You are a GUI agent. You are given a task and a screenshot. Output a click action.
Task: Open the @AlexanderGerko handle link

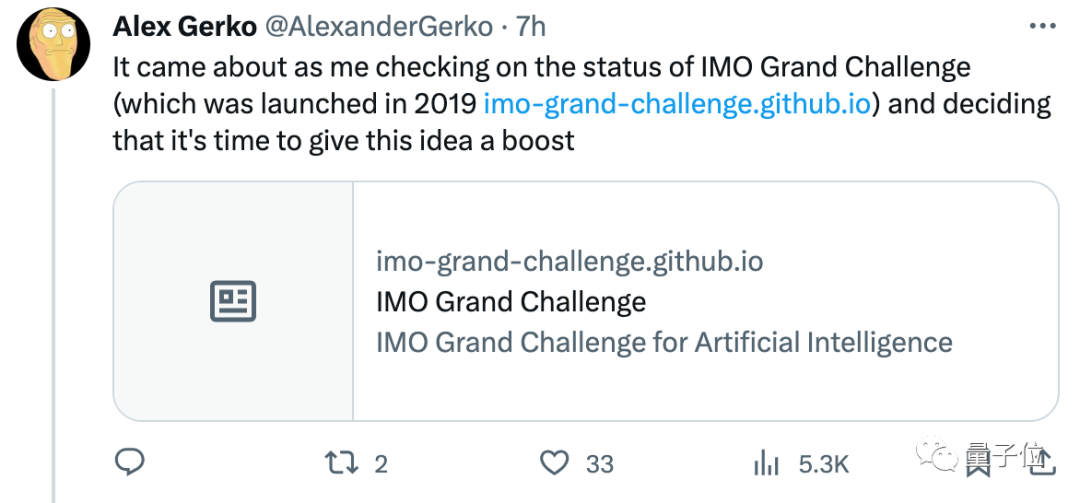tap(381, 27)
